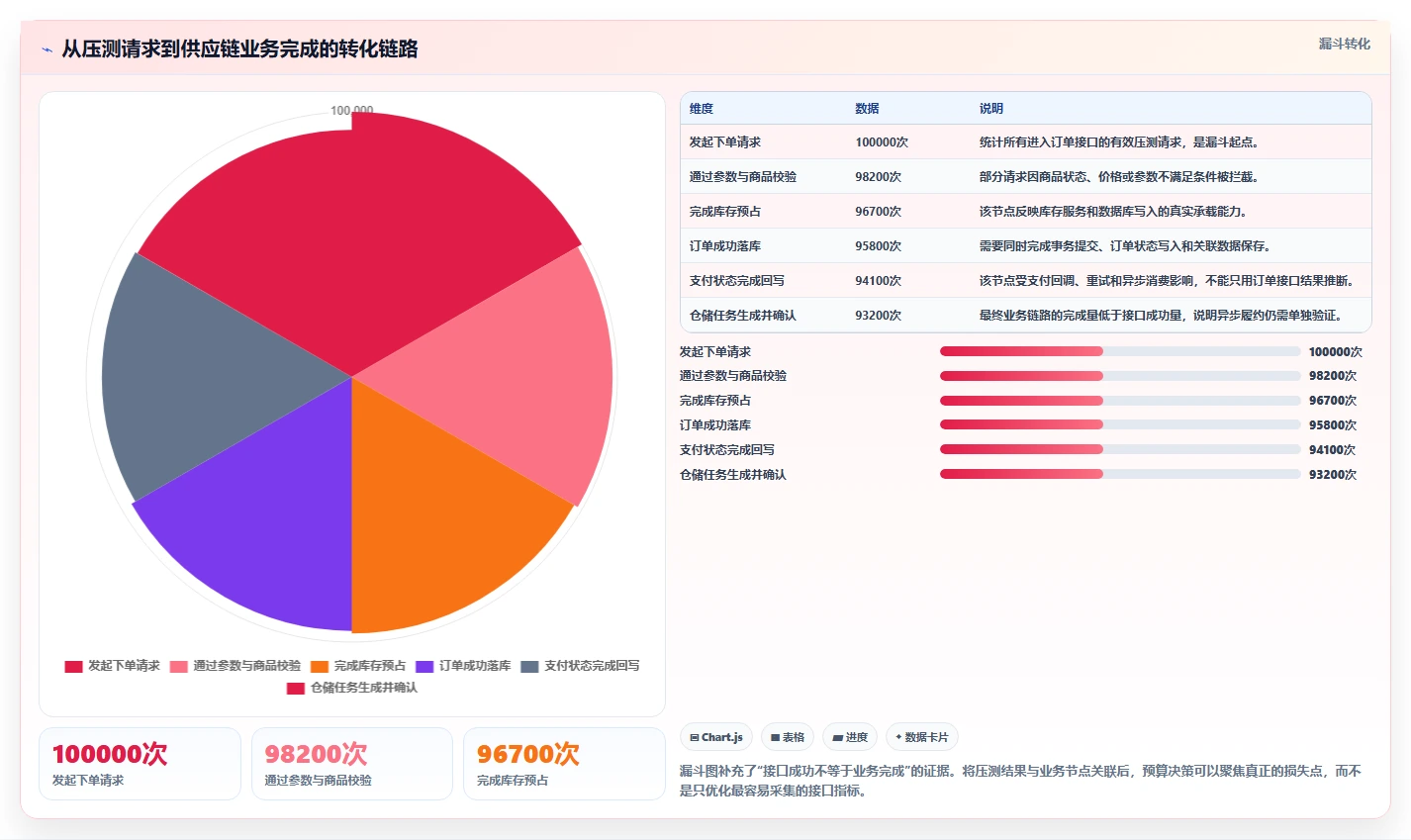The height and width of the screenshot is (840, 1411).
Task: Click the description starting 统计所有进入订单接口
Action: [x=1120, y=142]
